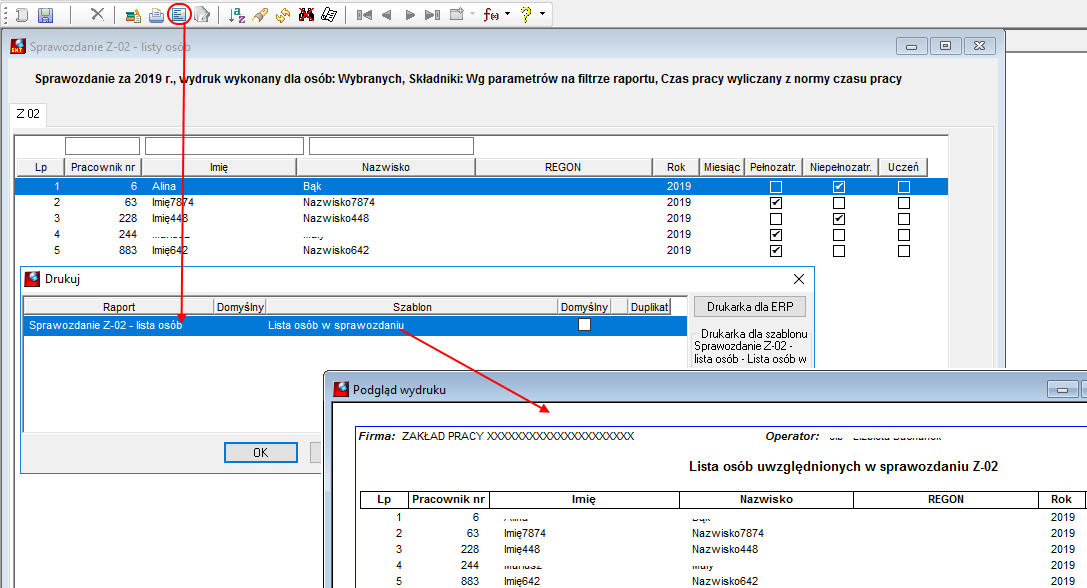The height and width of the screenshot is (588, 1087).
Task: Toggle Niepełnozatr. checkbox for Alina Bąk
Action: (x=839, y=187)
